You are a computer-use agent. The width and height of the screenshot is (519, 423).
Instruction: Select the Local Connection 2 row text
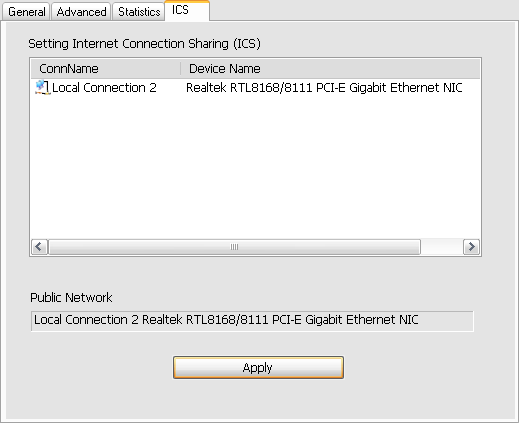click(104, 88)
